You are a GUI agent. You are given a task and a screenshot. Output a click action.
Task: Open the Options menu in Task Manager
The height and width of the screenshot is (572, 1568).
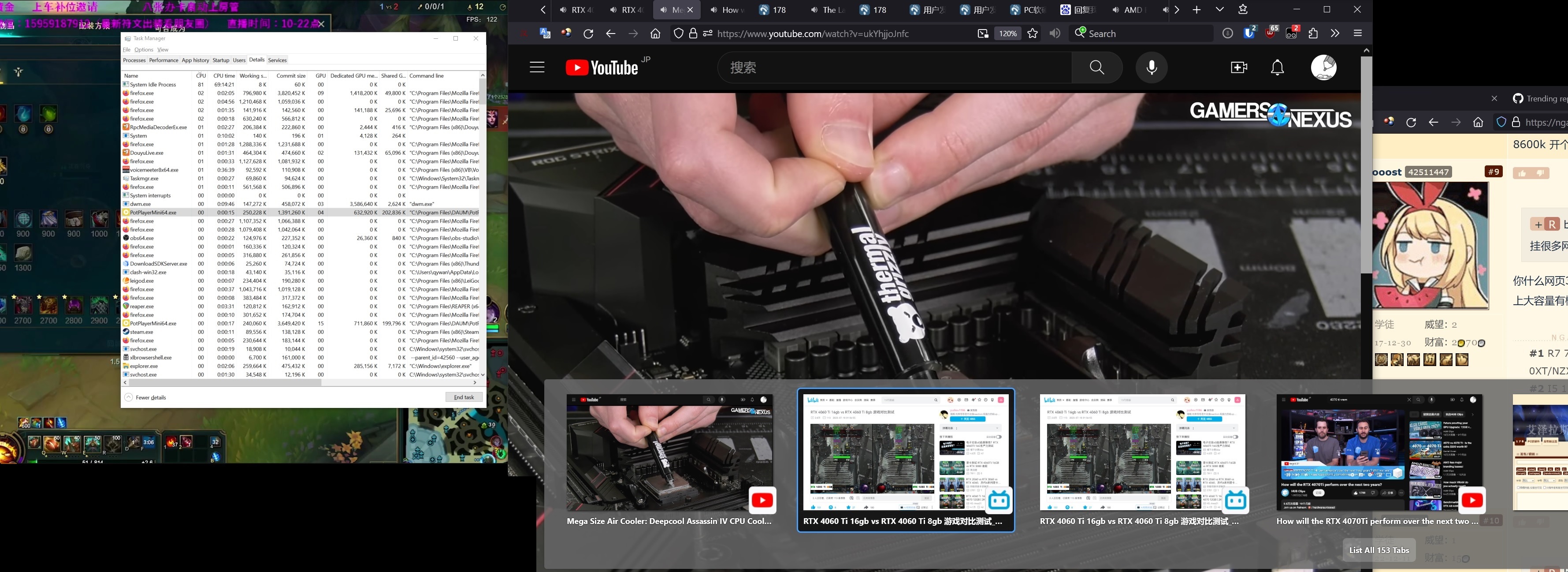(x=144, y=49)
